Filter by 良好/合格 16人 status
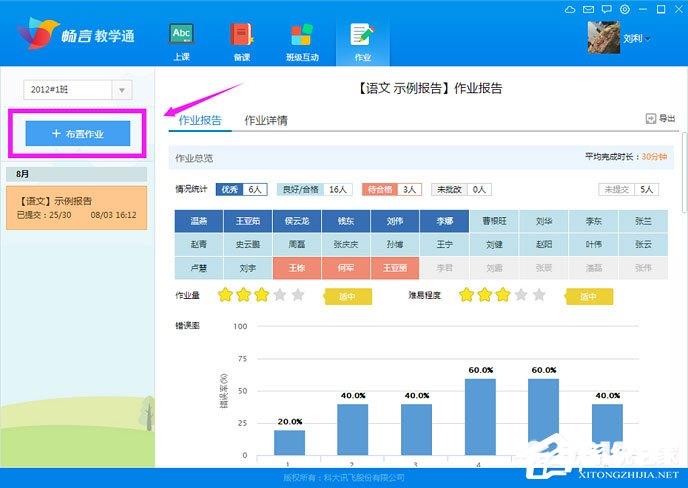The height and width of the screenshot is (488, 688). tap(314, 189)
